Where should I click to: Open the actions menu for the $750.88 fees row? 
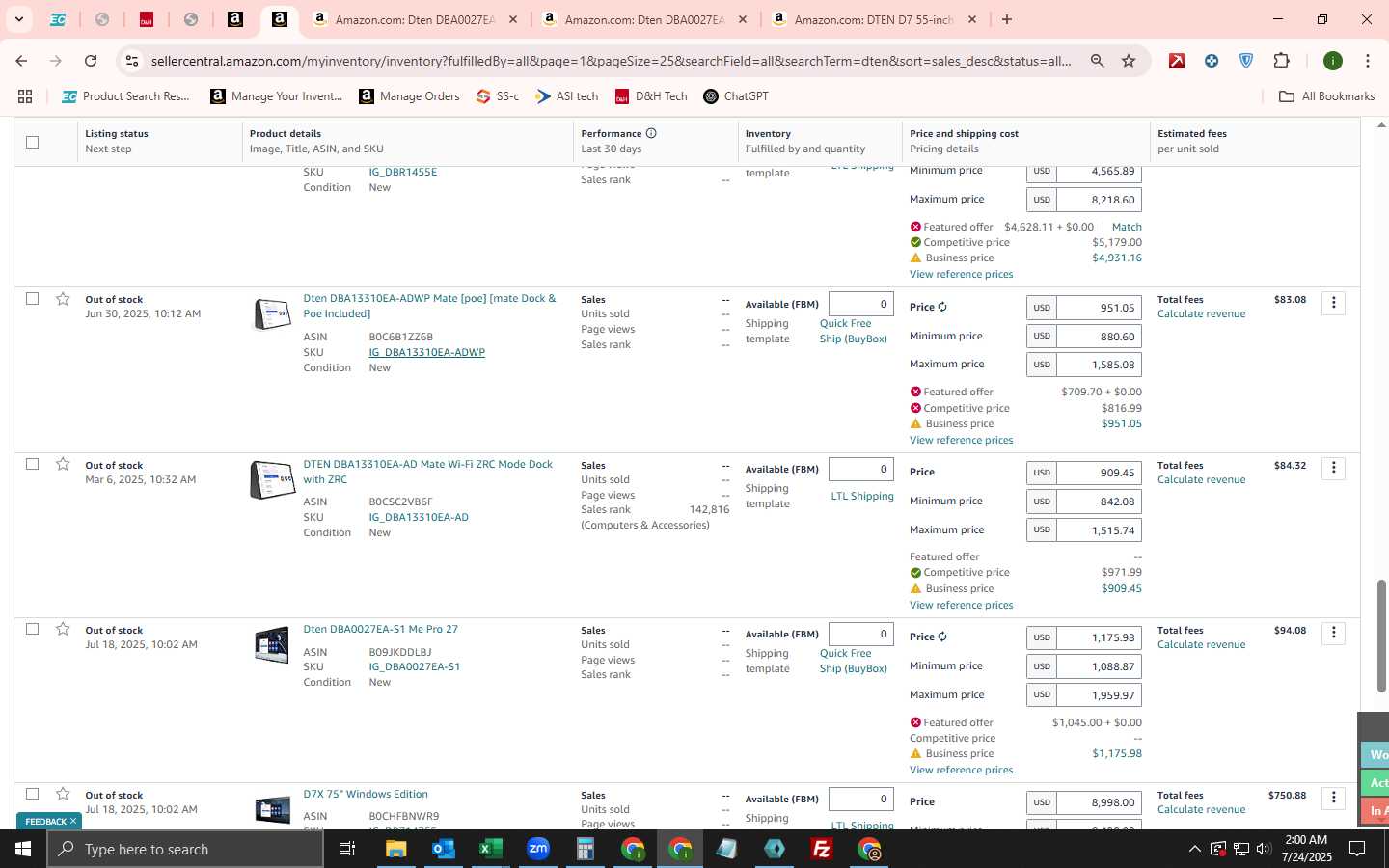tap(1333, 798)
